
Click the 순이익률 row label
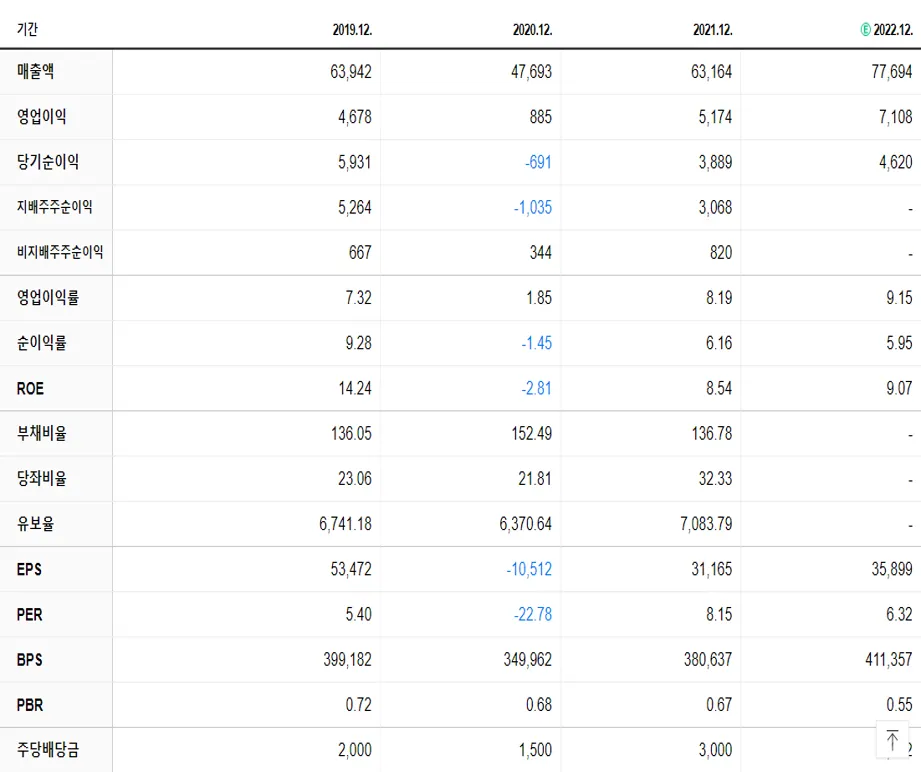(42, 343)
